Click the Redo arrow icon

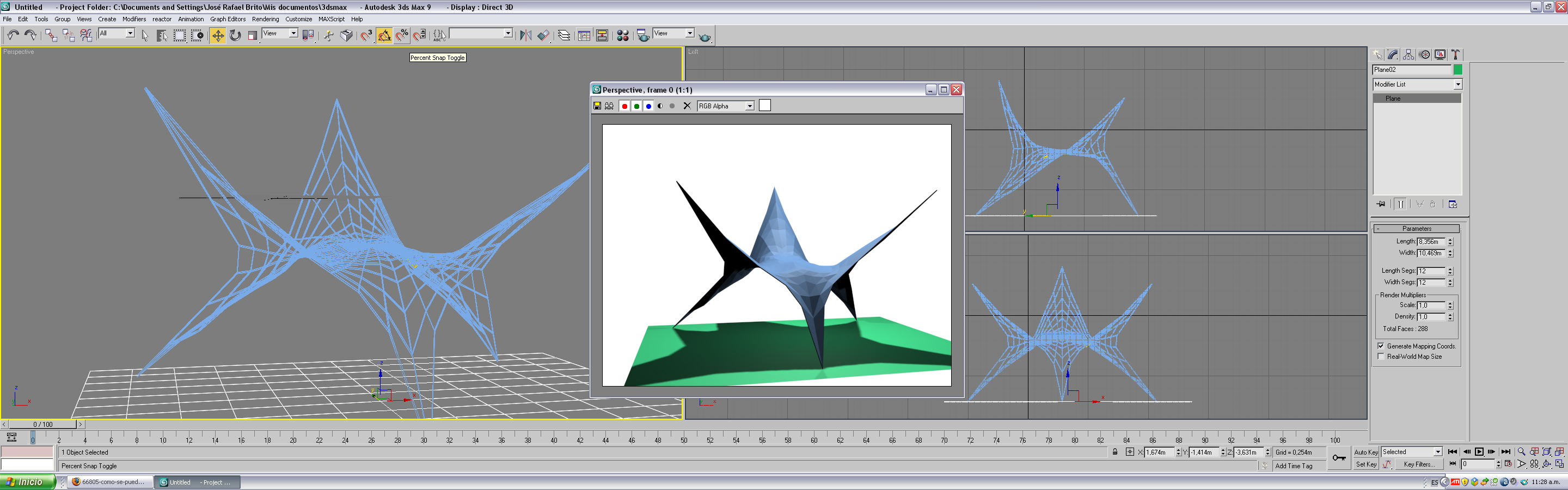[30, 35]
